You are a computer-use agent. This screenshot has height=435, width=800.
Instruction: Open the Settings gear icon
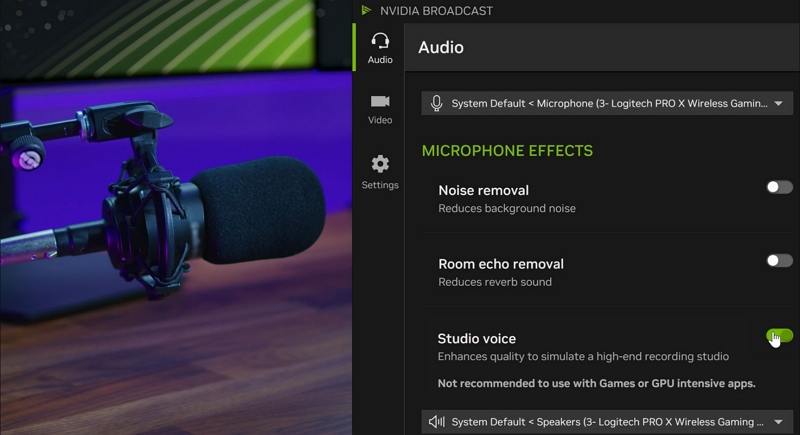(x=380, y=164)
